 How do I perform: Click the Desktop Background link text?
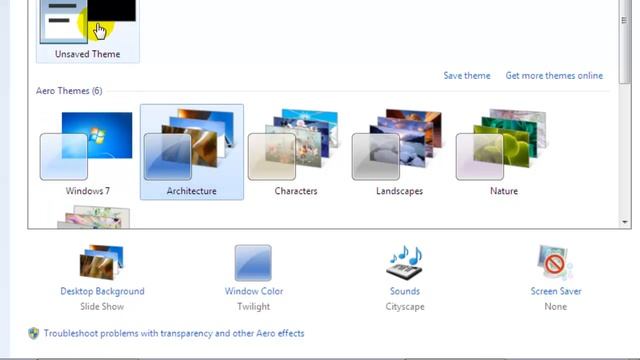pos(102,291)
